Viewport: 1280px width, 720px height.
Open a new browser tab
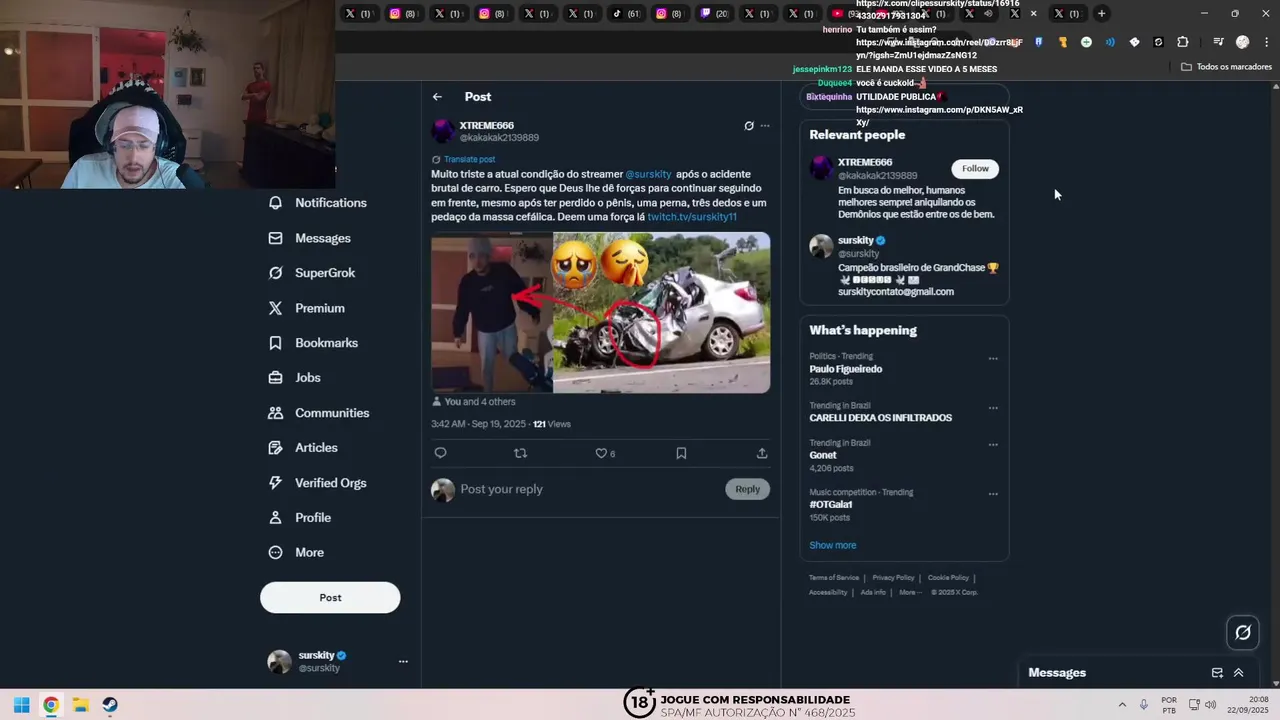(1101, 14)
